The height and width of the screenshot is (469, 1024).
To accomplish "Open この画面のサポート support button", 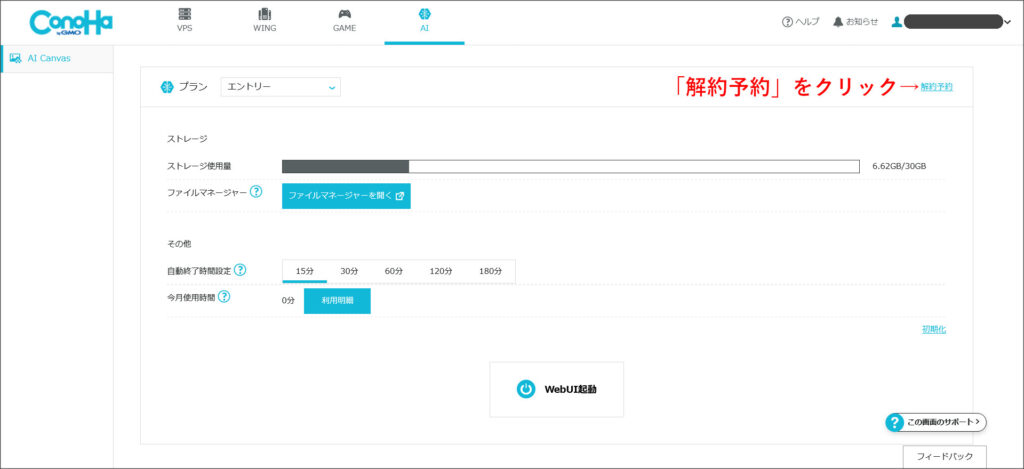I will coord(936,423).
